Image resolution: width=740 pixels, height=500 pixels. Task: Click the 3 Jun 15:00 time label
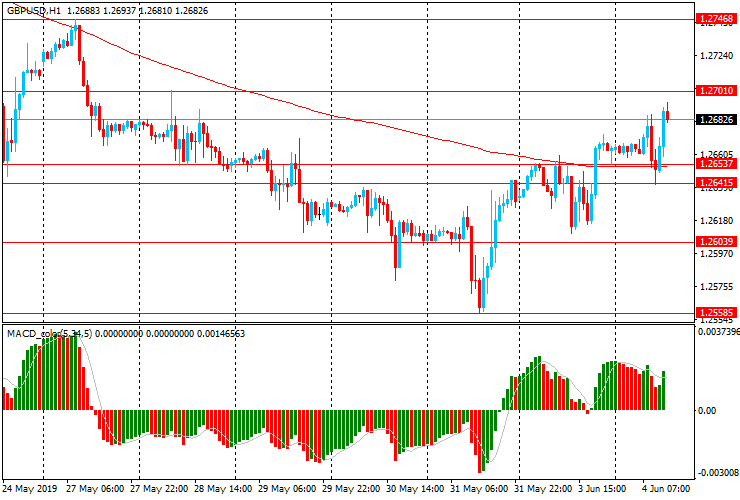602,488
